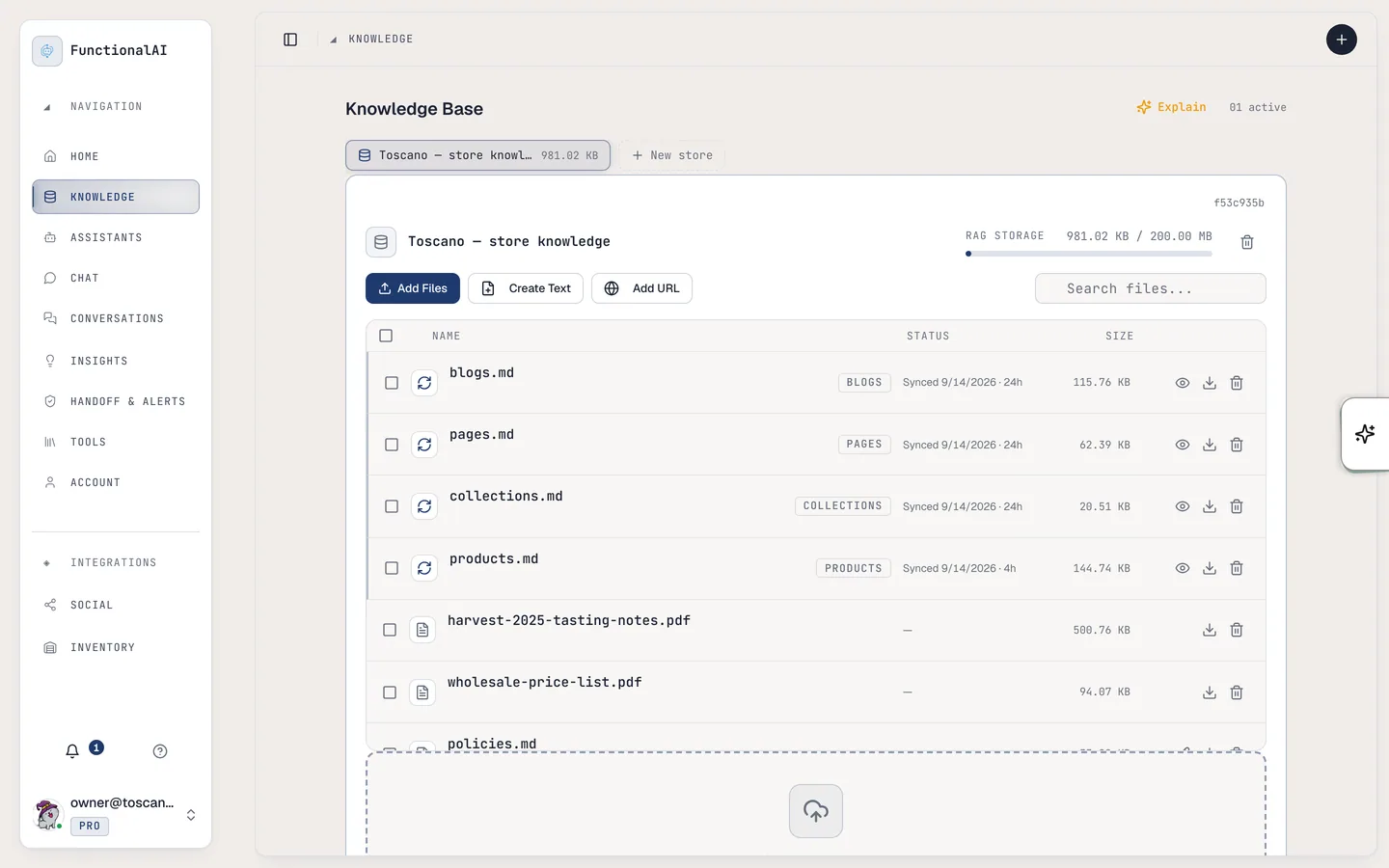1389x868 pixels.
Task: Open notifications bell icon
Action: (72, 751)
